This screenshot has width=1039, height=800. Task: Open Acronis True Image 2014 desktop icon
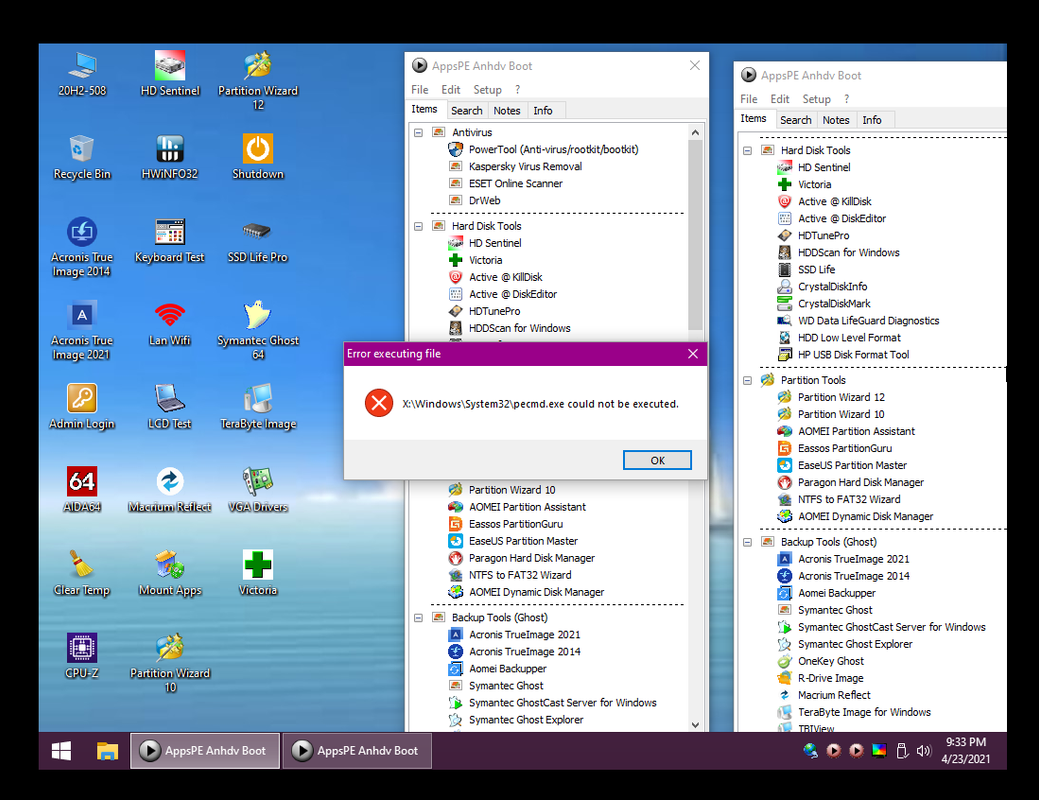pyautogui.click(x=82, y=247)
